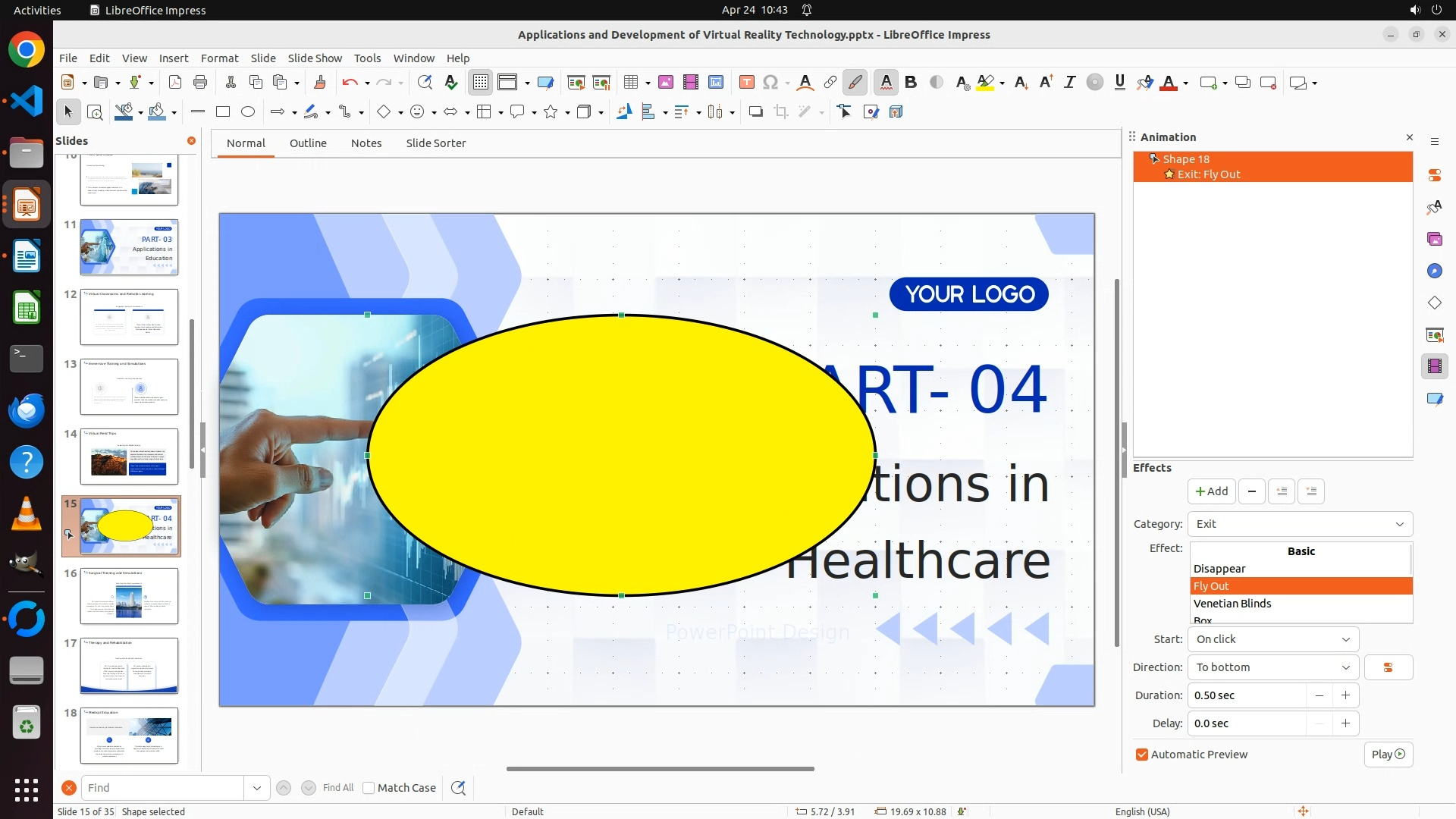Select the Crop Image tool

[x=781, y=112]
